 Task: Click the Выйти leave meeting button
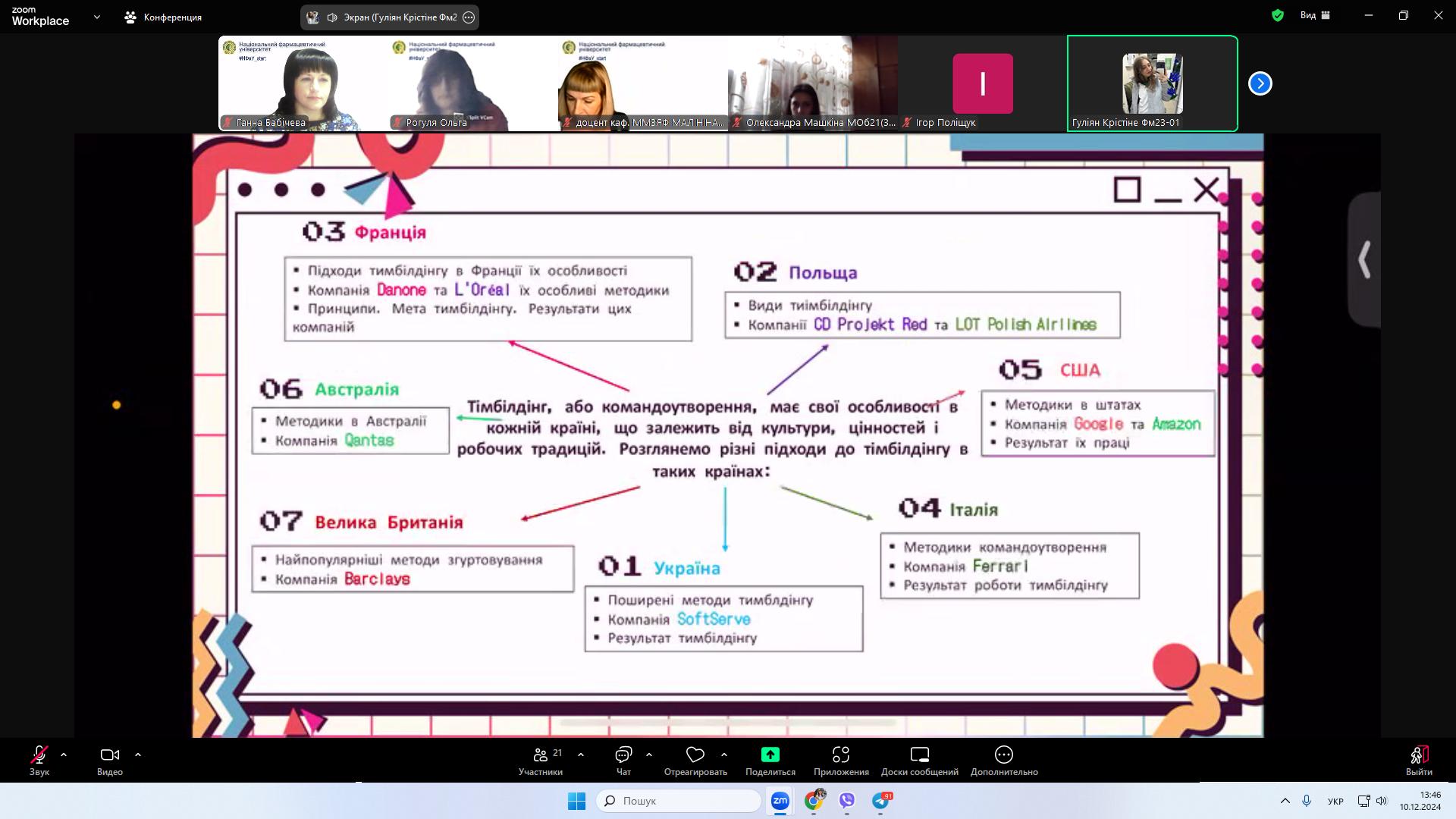click(x=1419, y=761)
